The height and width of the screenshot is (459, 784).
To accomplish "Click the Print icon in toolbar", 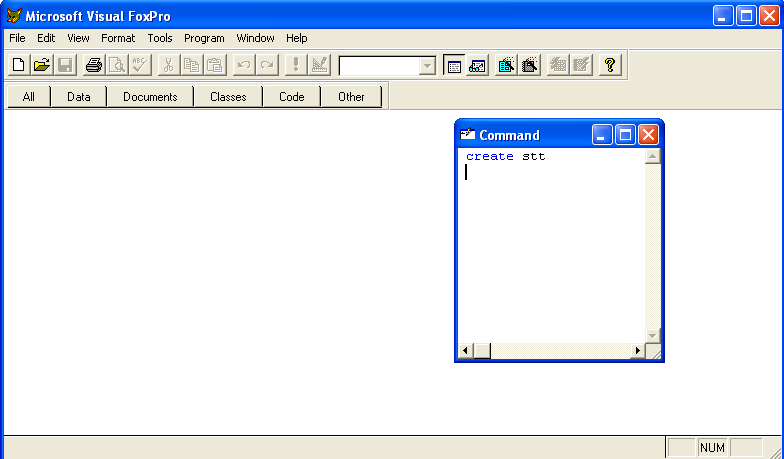I will (x=94, y=65).
